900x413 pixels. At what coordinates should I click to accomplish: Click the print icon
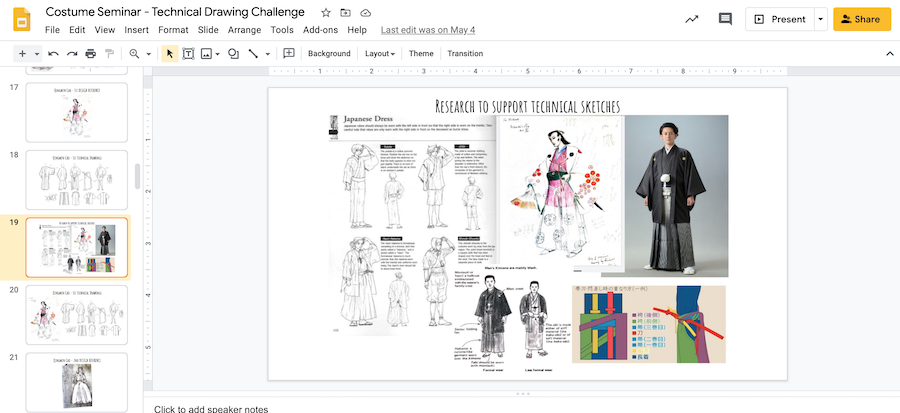(x=90, y=53)
